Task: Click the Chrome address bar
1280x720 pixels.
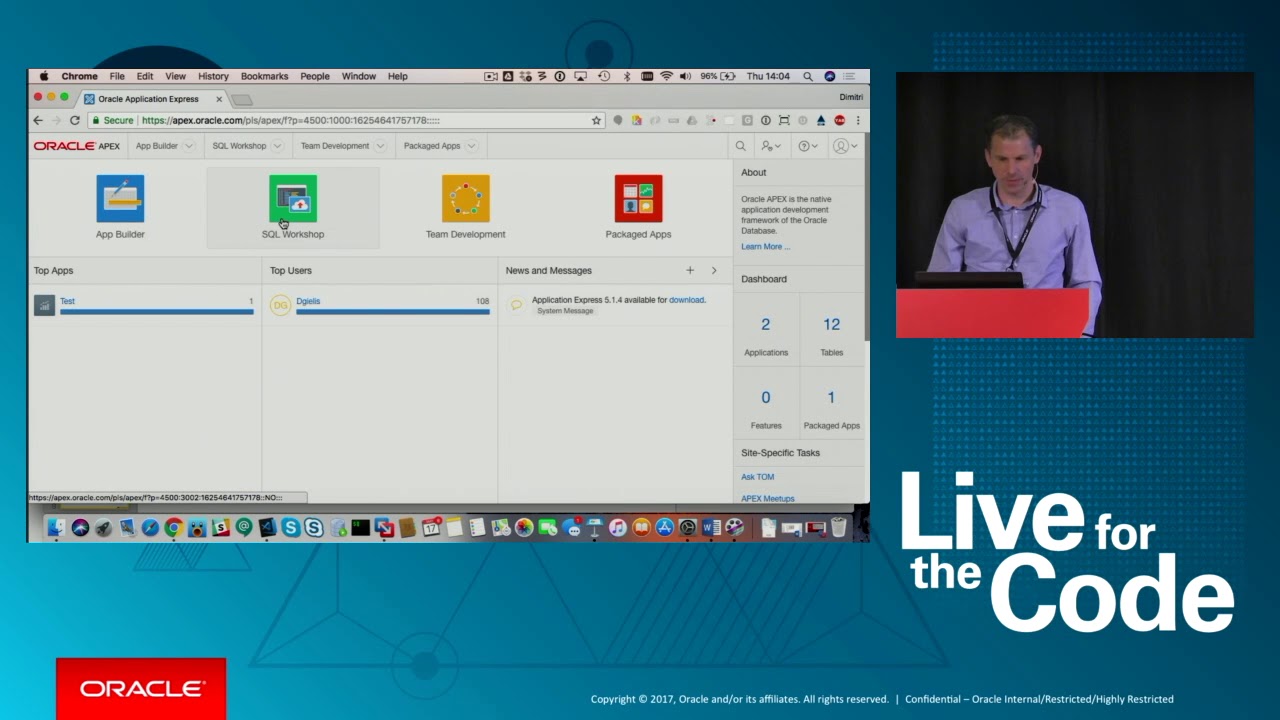Action: click(x=346, y=120)
